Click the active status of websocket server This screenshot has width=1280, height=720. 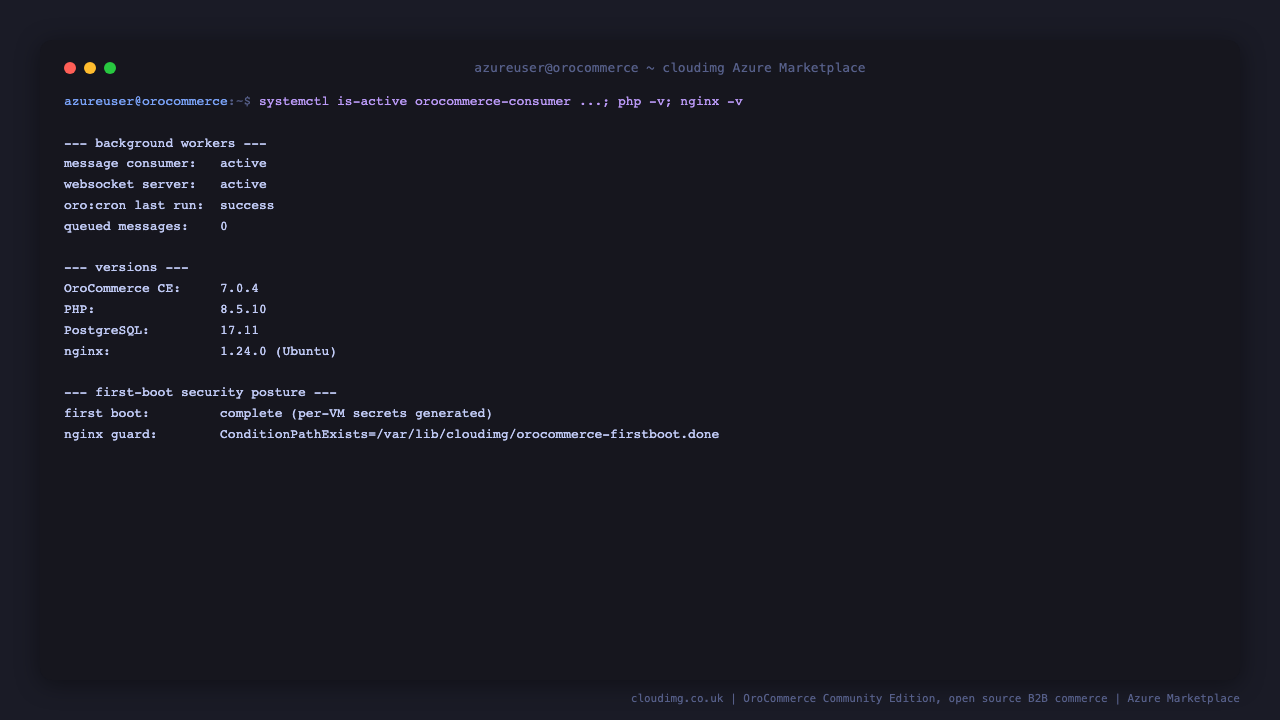click(x=243, y=185)
